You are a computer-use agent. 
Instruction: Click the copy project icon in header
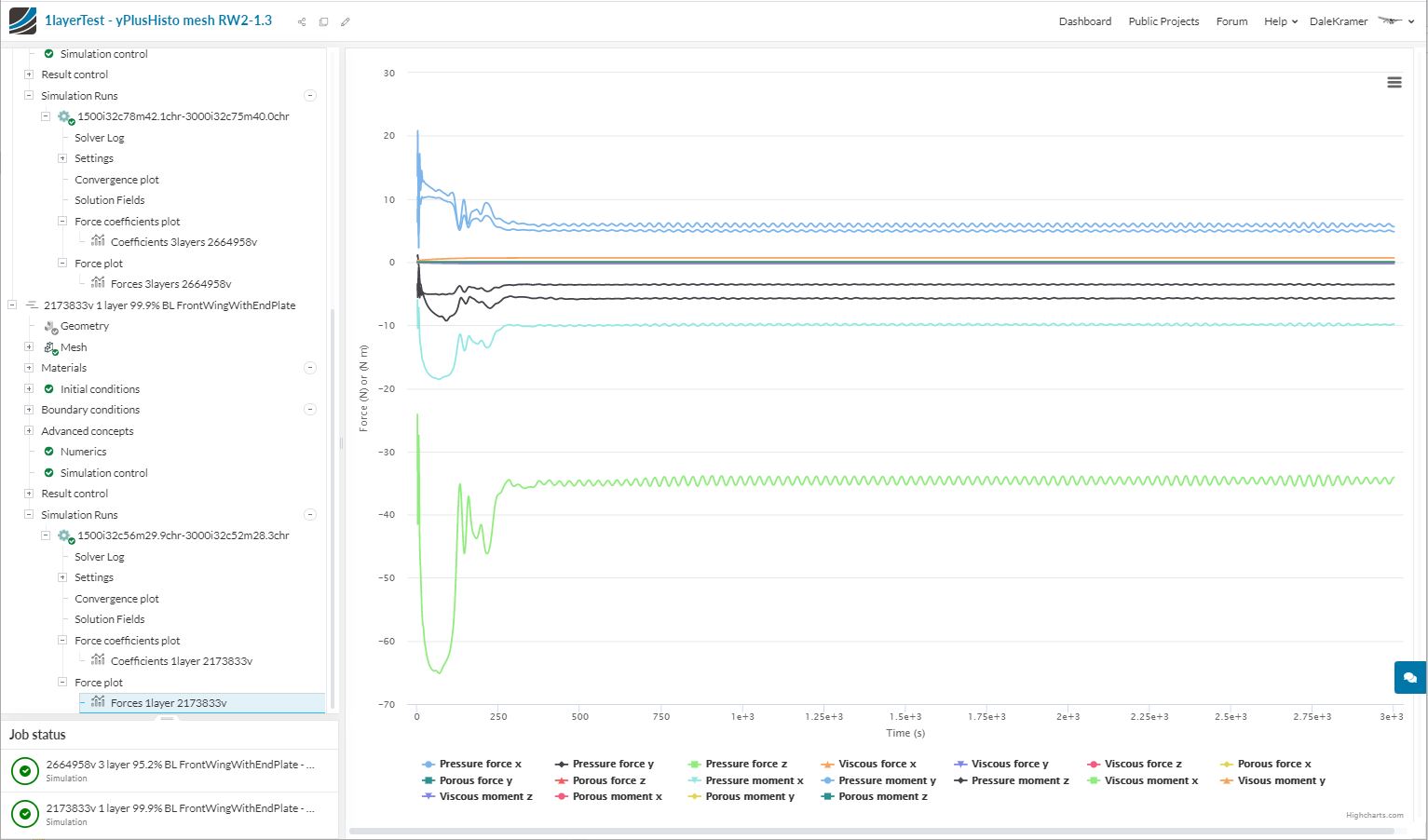tap(323, 21)
